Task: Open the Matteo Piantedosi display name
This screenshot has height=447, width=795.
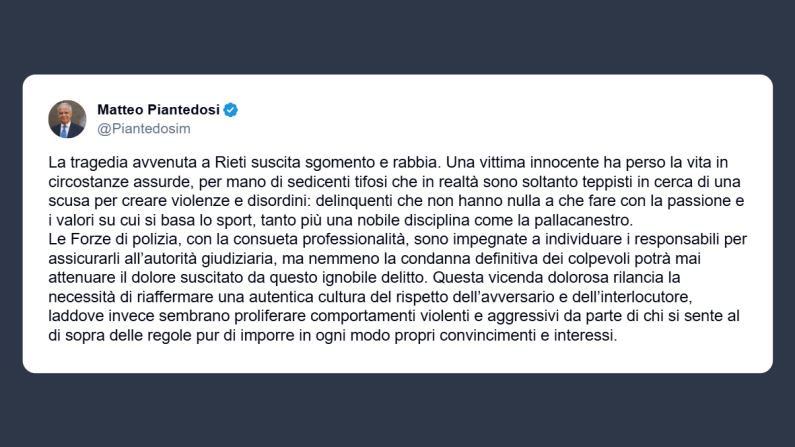Action: click(x=159, y=110)
